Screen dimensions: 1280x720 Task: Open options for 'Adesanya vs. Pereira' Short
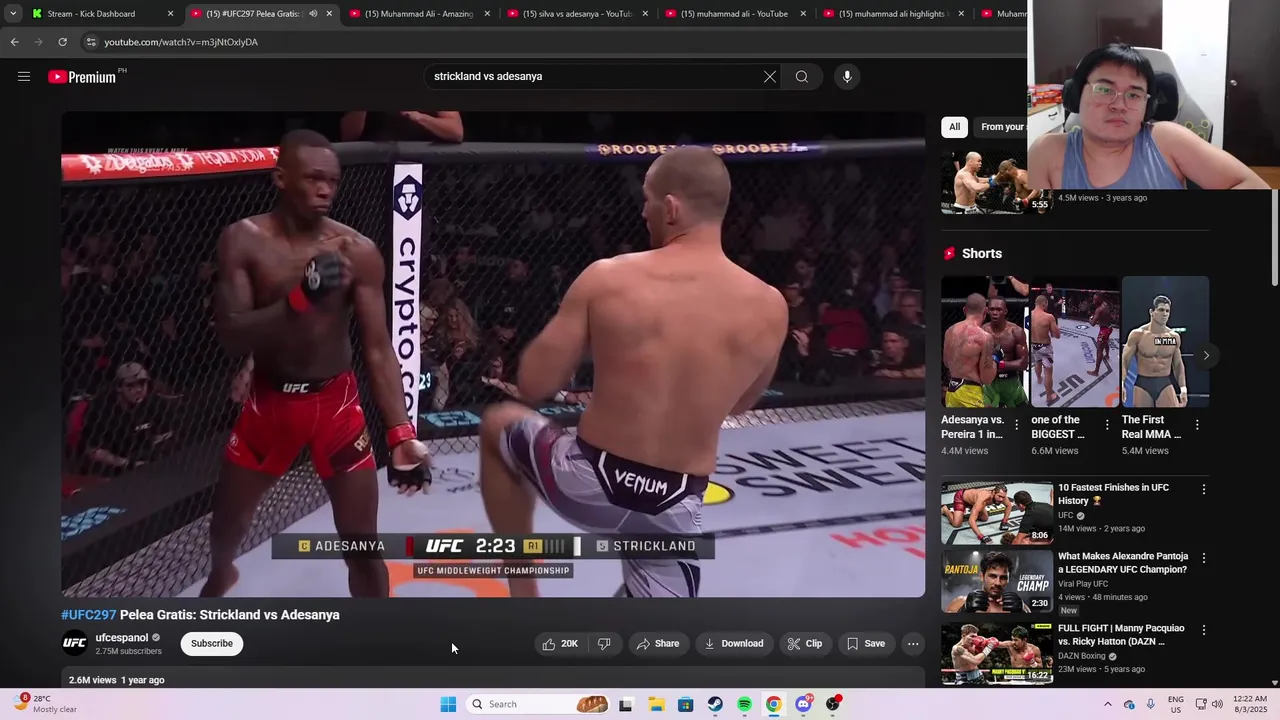point(1017,425)
